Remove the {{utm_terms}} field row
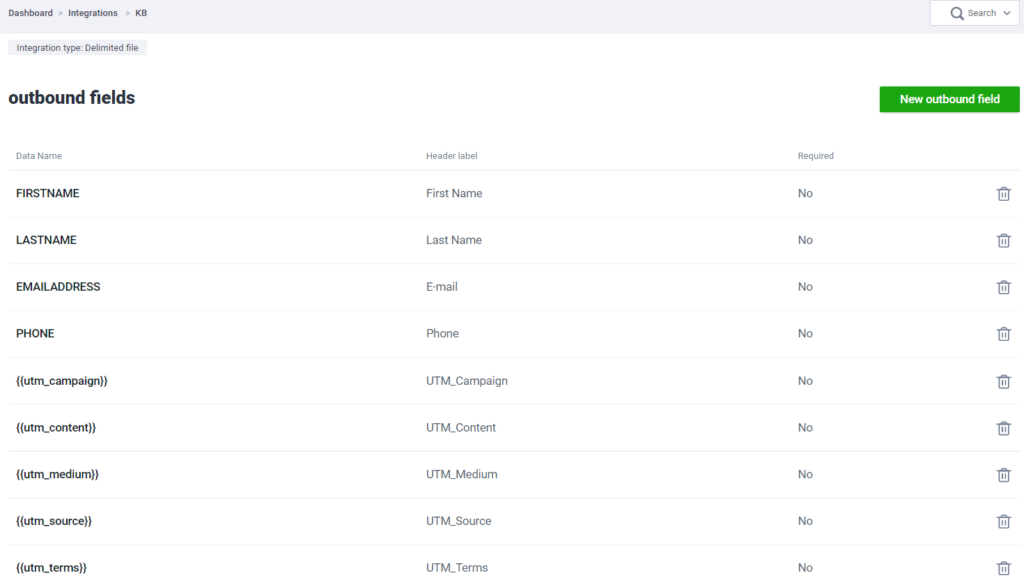This screenshot has height=587, width=1024. pos(1003,568)
